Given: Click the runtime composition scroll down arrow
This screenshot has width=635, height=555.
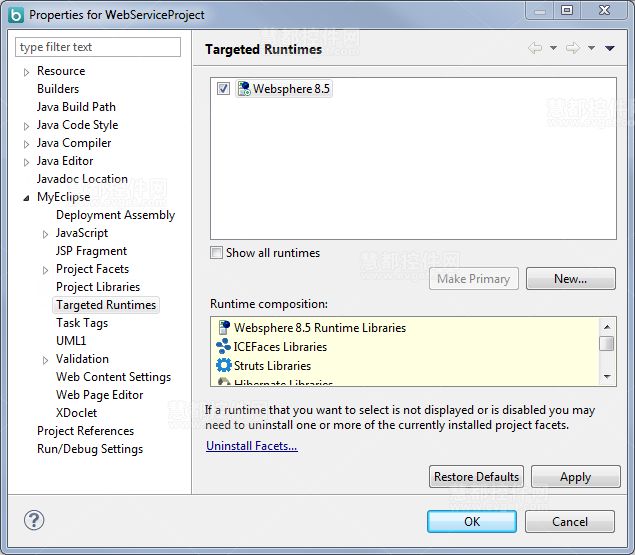Looking at the screenshot, I should tap(607, 376).
